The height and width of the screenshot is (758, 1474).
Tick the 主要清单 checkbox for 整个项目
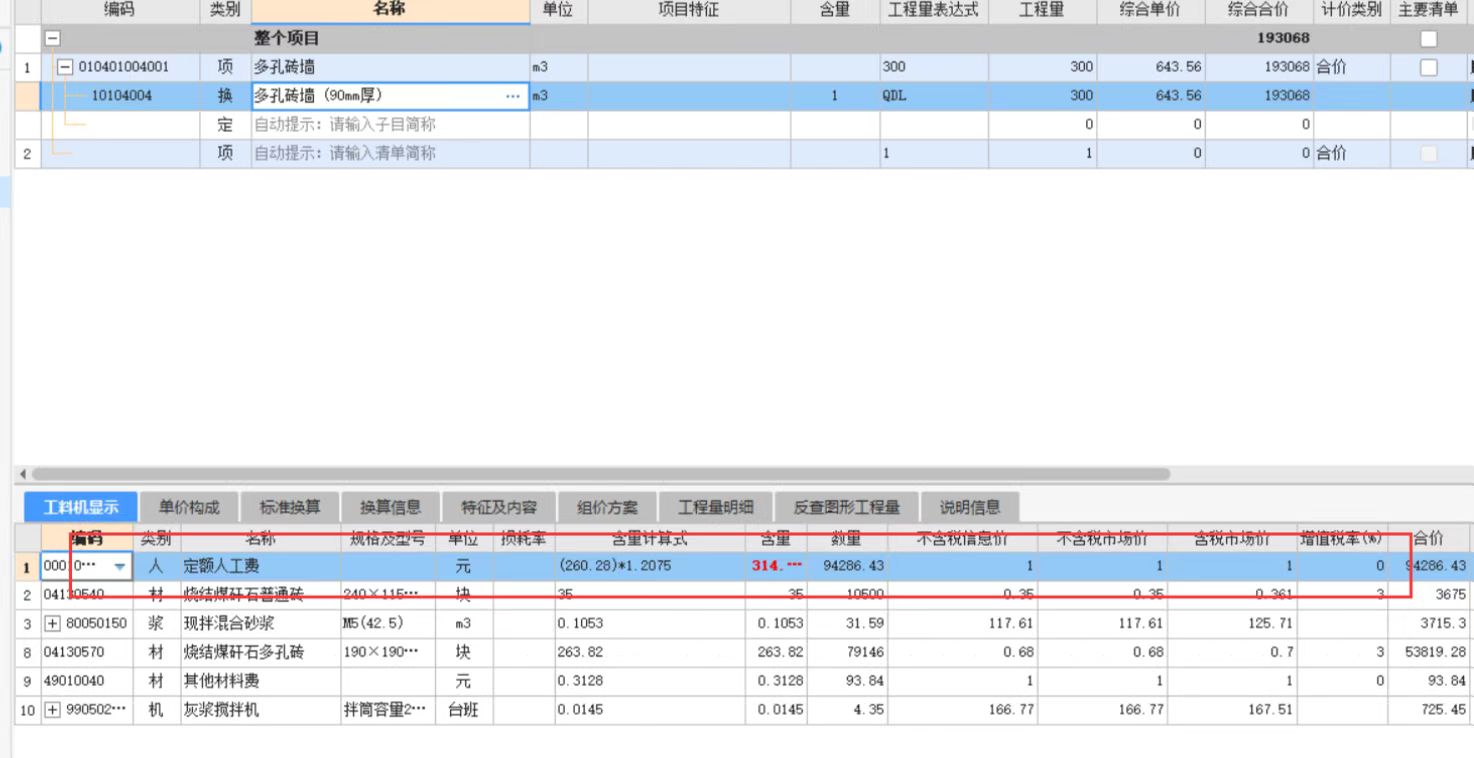click(x=1429, y=39)
